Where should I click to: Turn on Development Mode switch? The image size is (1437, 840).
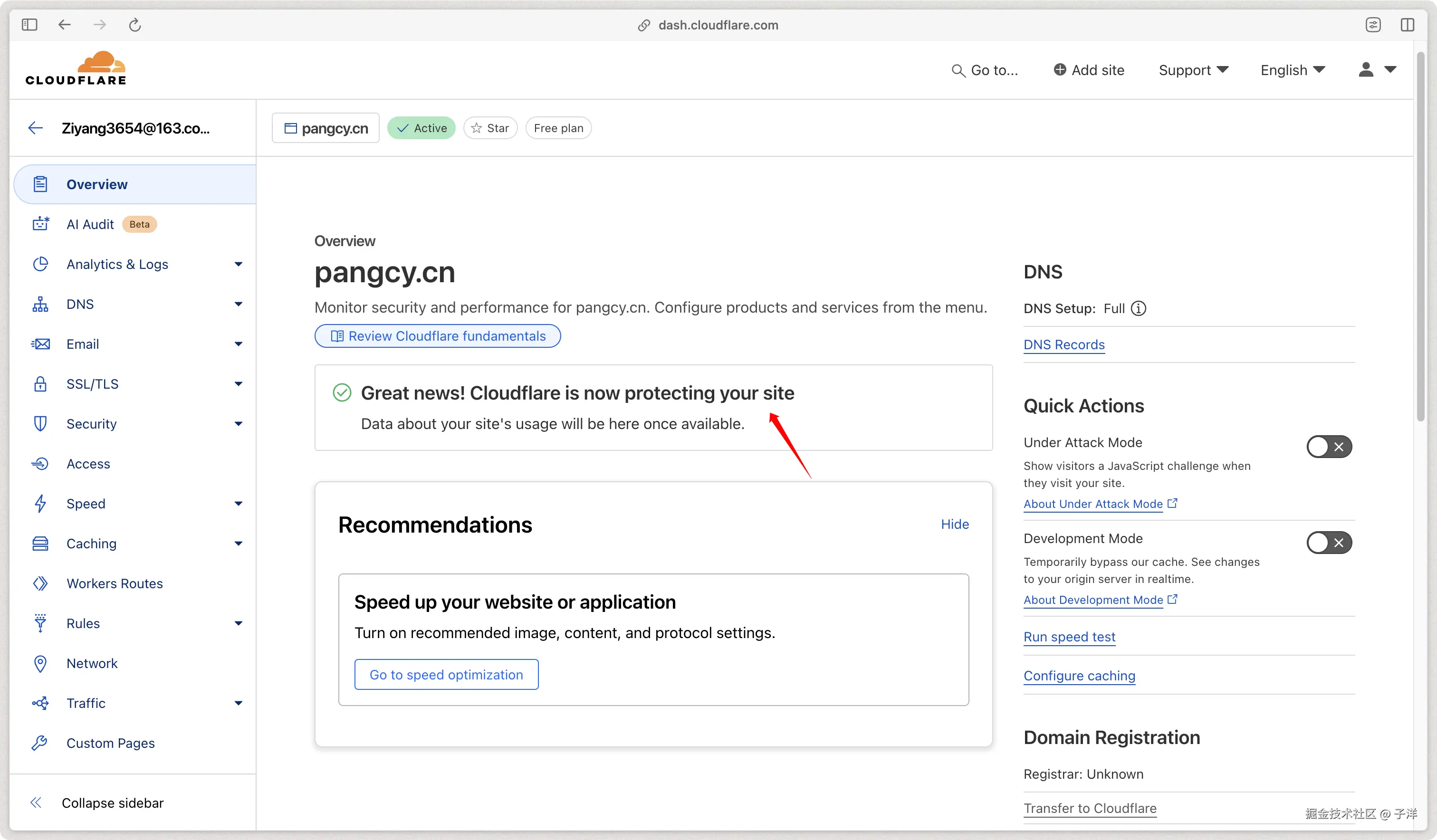click(1329, 542)
